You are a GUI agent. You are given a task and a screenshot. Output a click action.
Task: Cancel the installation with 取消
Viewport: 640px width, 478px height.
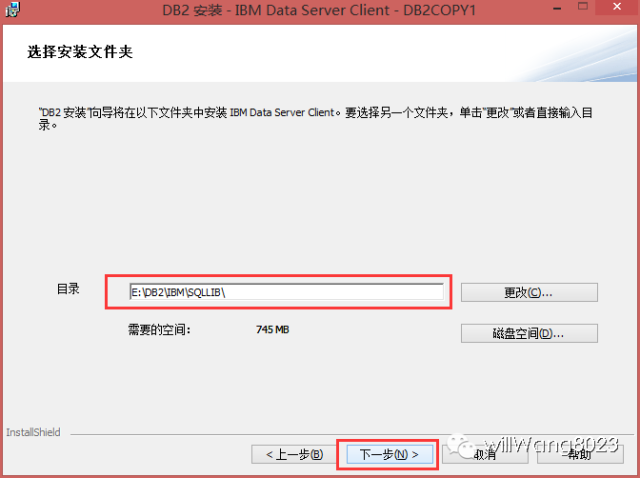[x=485, y=454]
